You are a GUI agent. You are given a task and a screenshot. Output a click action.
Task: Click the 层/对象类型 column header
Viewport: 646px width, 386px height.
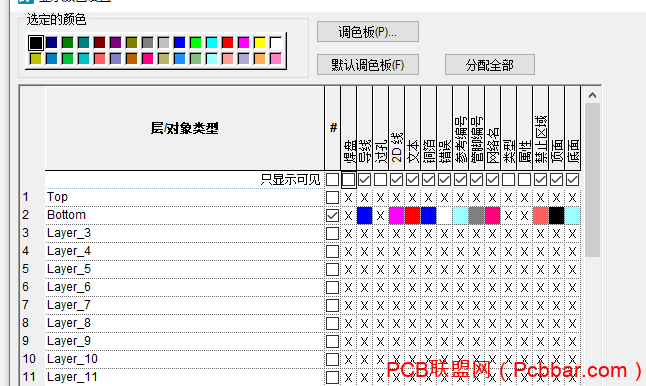(x=185, y=129)
